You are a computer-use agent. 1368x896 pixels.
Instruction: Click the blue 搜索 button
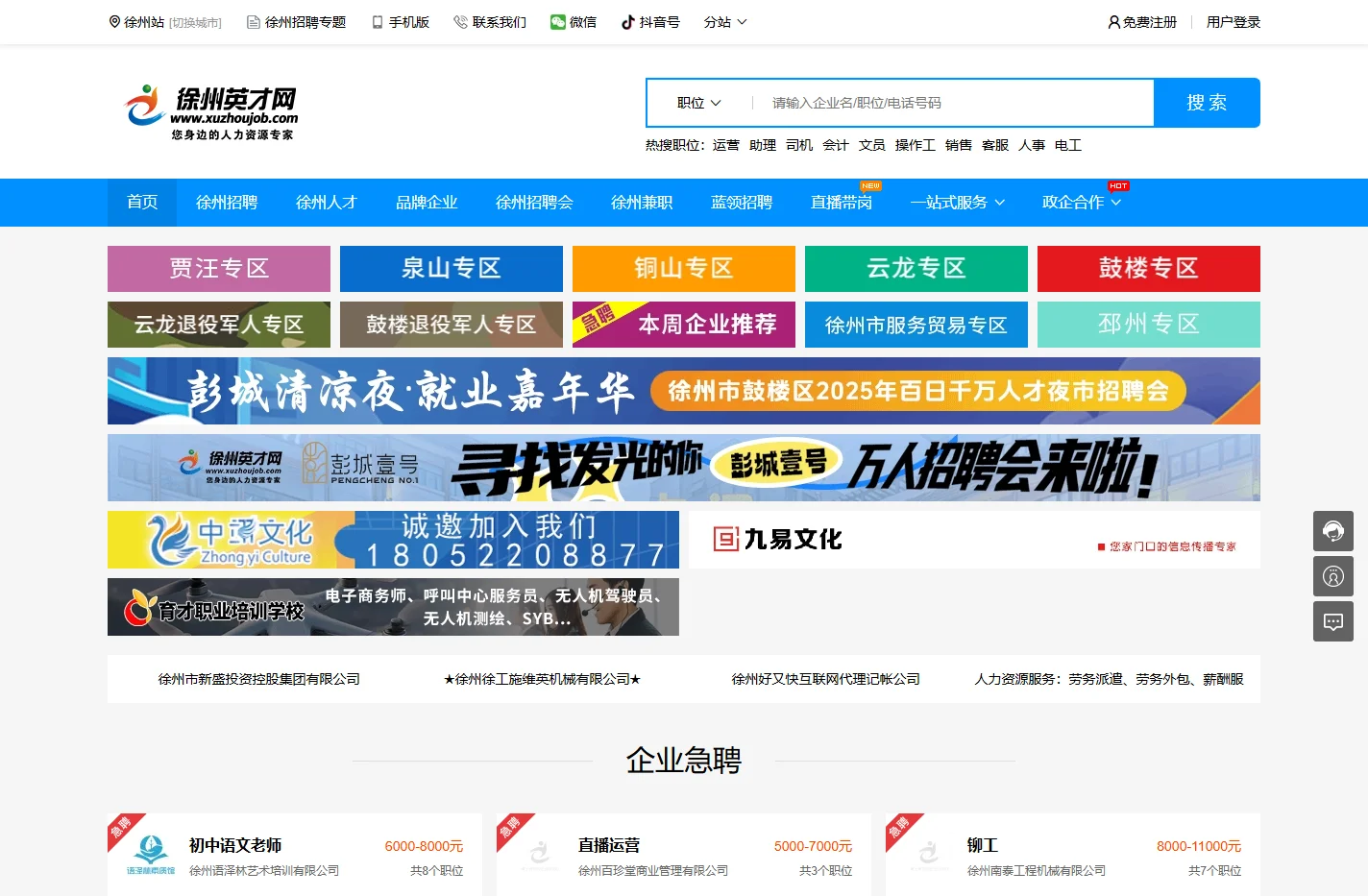[x=1207, y=103]
